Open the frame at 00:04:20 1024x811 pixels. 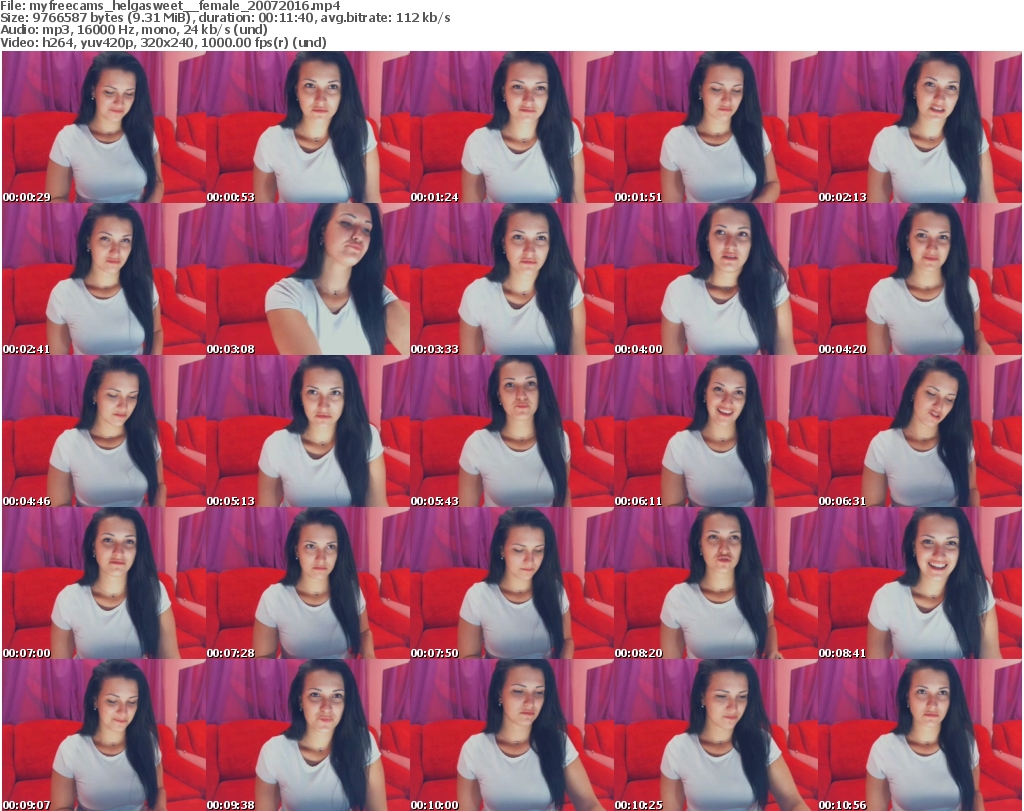point(920,279)
